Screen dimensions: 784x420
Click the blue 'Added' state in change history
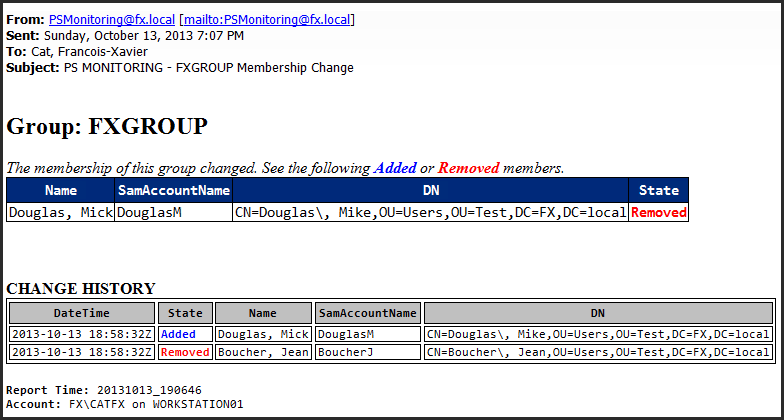point(186,334)
